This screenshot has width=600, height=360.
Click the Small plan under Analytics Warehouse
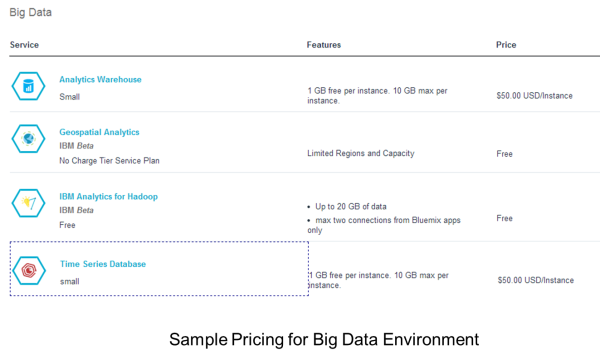click(x=70, y=97)
